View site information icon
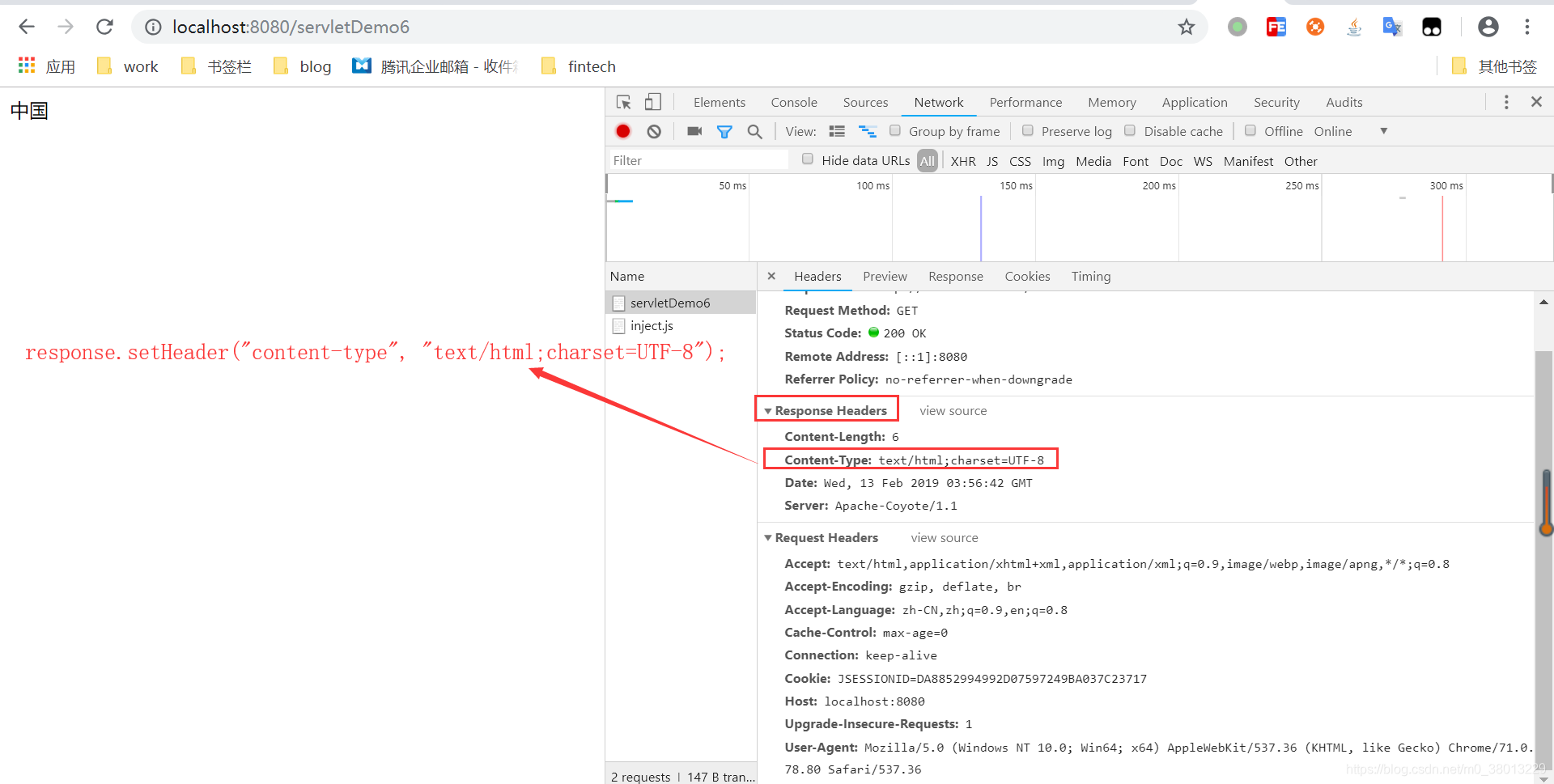Viewport: 1554px width, 784px height. pyautogui.click(x=153, y=27)
